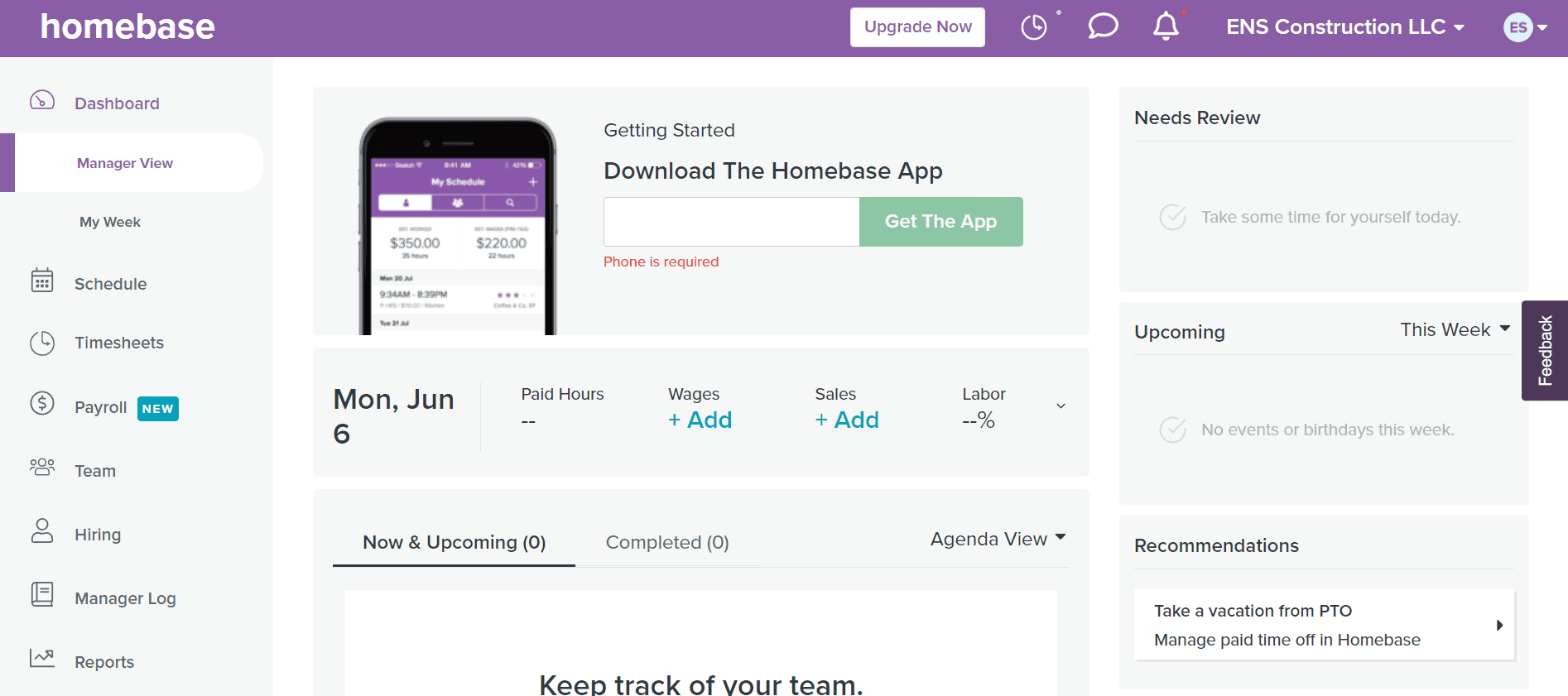Click the Team people icon

pyautogui.click(x=42, y=467)
